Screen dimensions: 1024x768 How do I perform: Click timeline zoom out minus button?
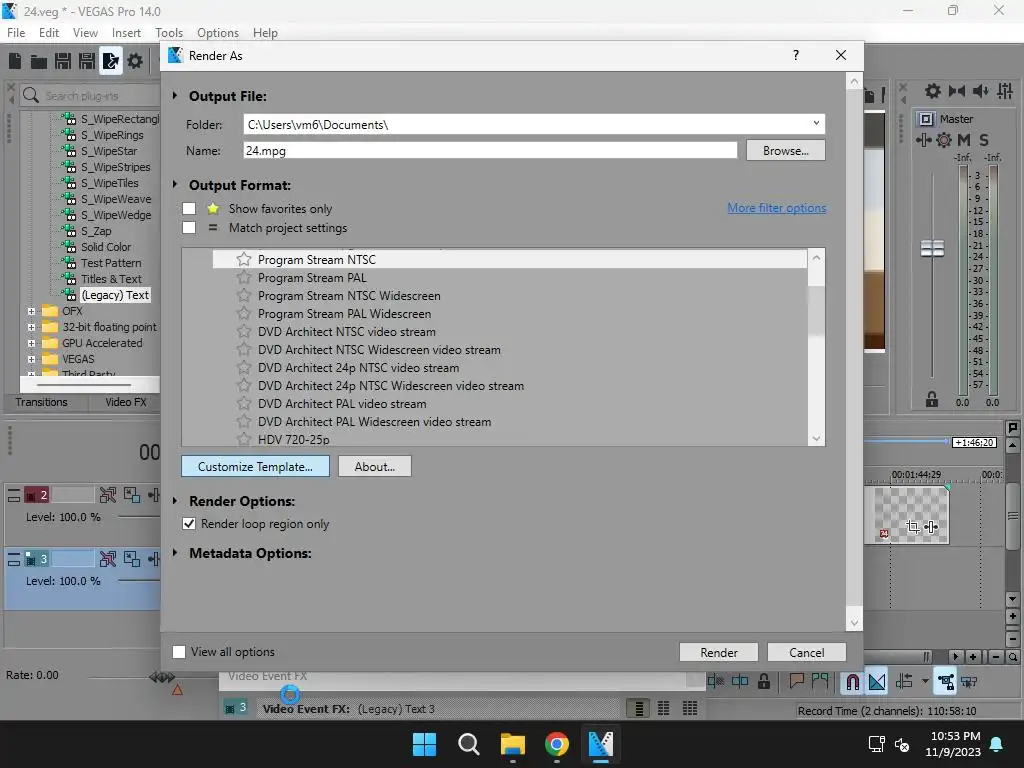pyautogui.click(x=995, y=657)
